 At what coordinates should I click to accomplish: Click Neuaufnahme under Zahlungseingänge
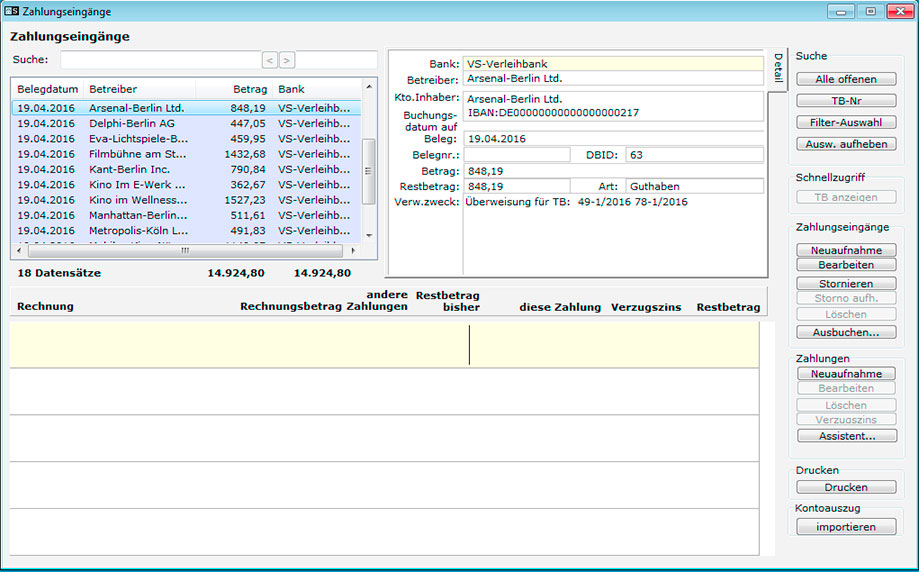(x=846, y=250)
